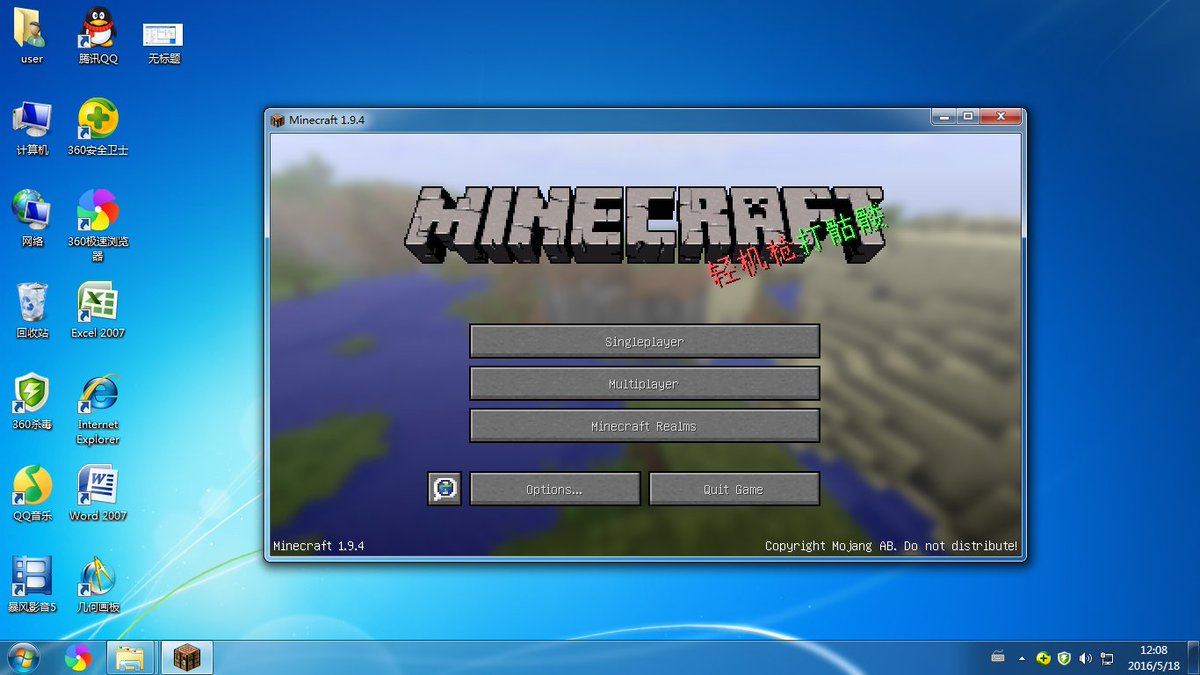Open Minecraft Realms

[x=644, y=425]
